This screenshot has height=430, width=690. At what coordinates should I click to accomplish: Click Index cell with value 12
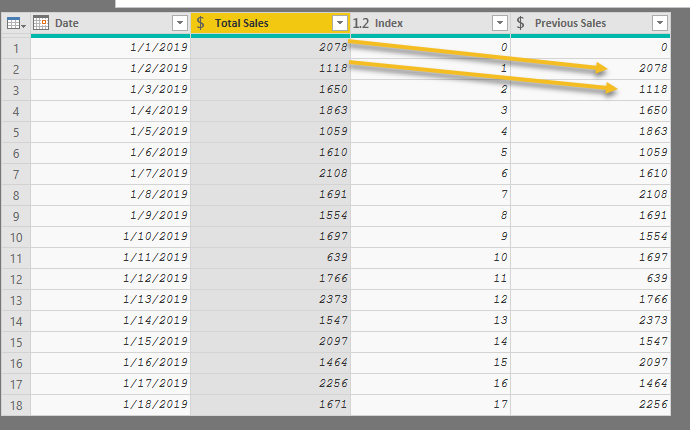click(430, 300)
